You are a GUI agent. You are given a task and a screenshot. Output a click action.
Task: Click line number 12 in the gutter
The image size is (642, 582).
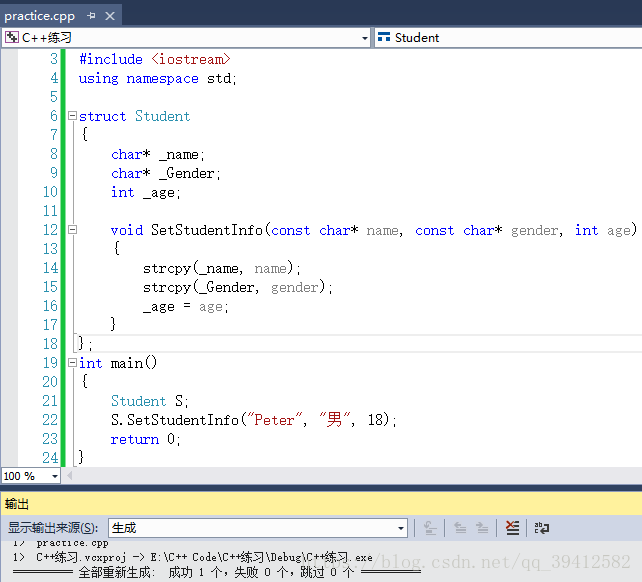(x=49, y=230)
